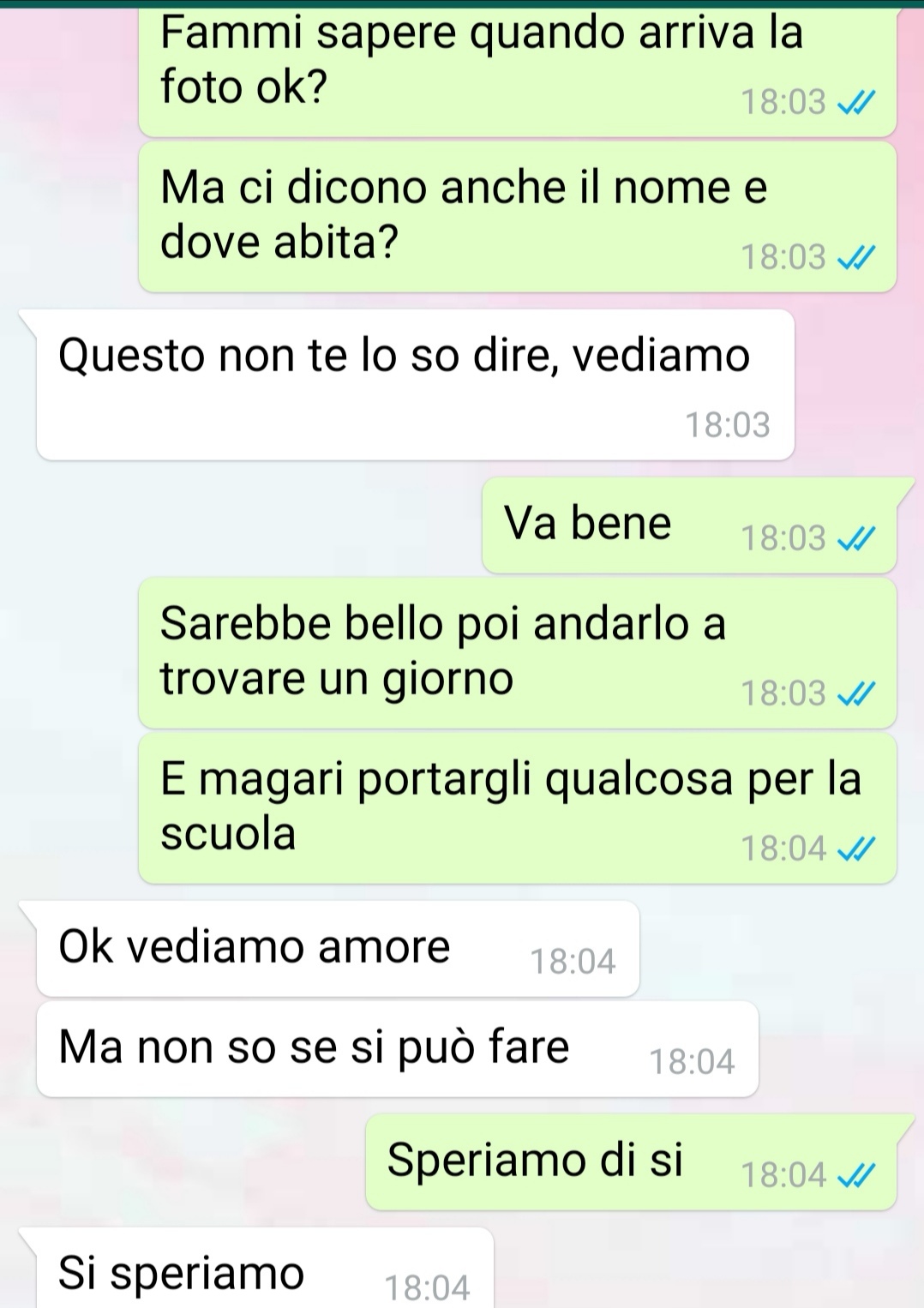The image size is (924, 1308).
Task: Select the 'Ma non so se si può fare' bubble
Action: coord(398,1049)
